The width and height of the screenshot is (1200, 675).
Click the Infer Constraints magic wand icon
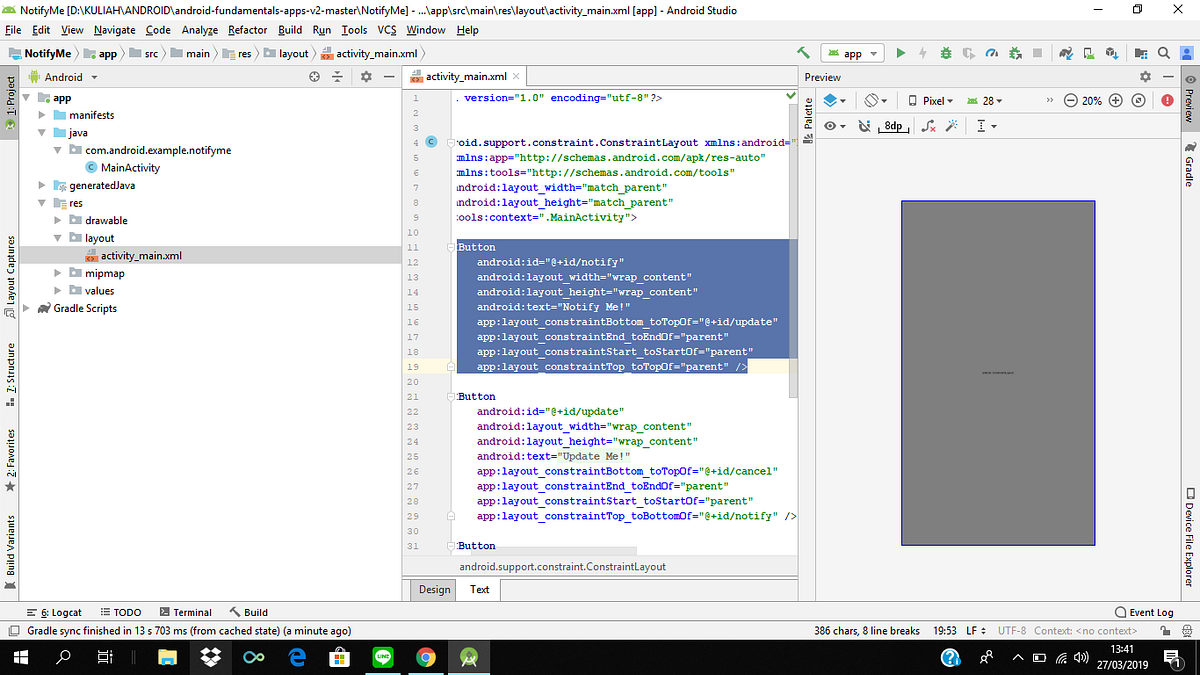pos(951,126)
